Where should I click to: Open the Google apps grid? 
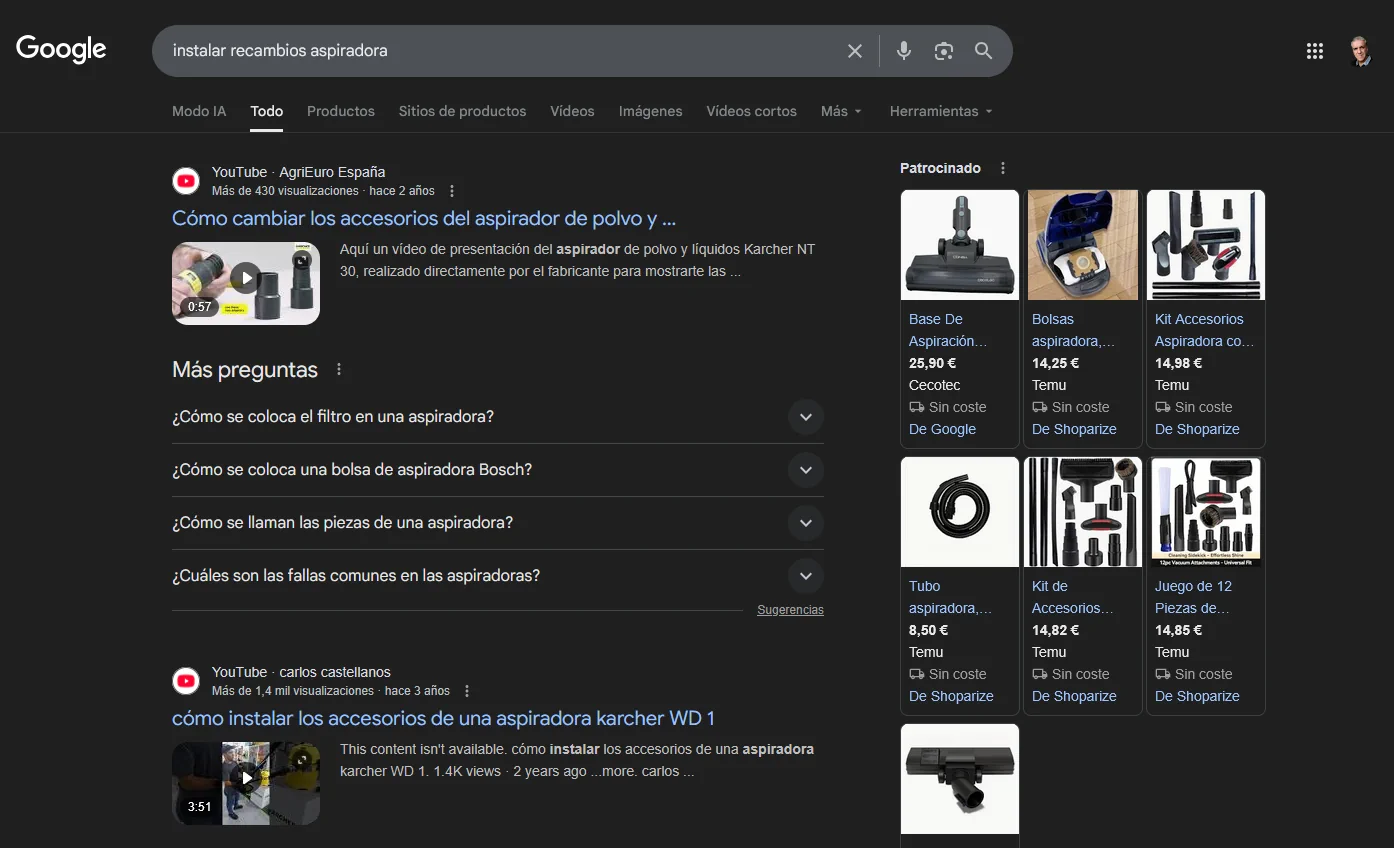pos(1314,51)
